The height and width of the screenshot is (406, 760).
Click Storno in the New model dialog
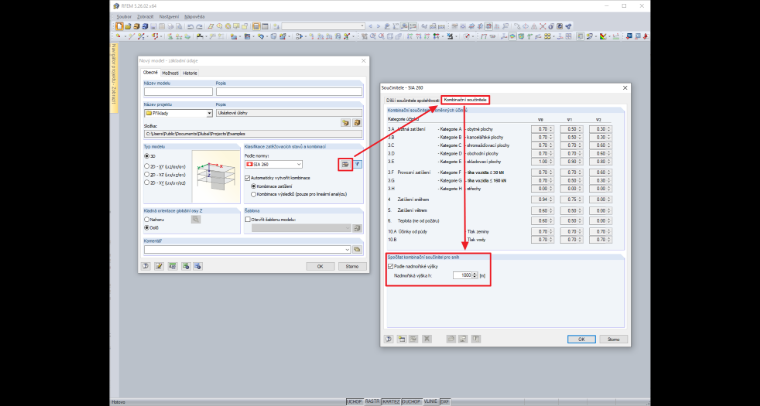pos(352,266)
